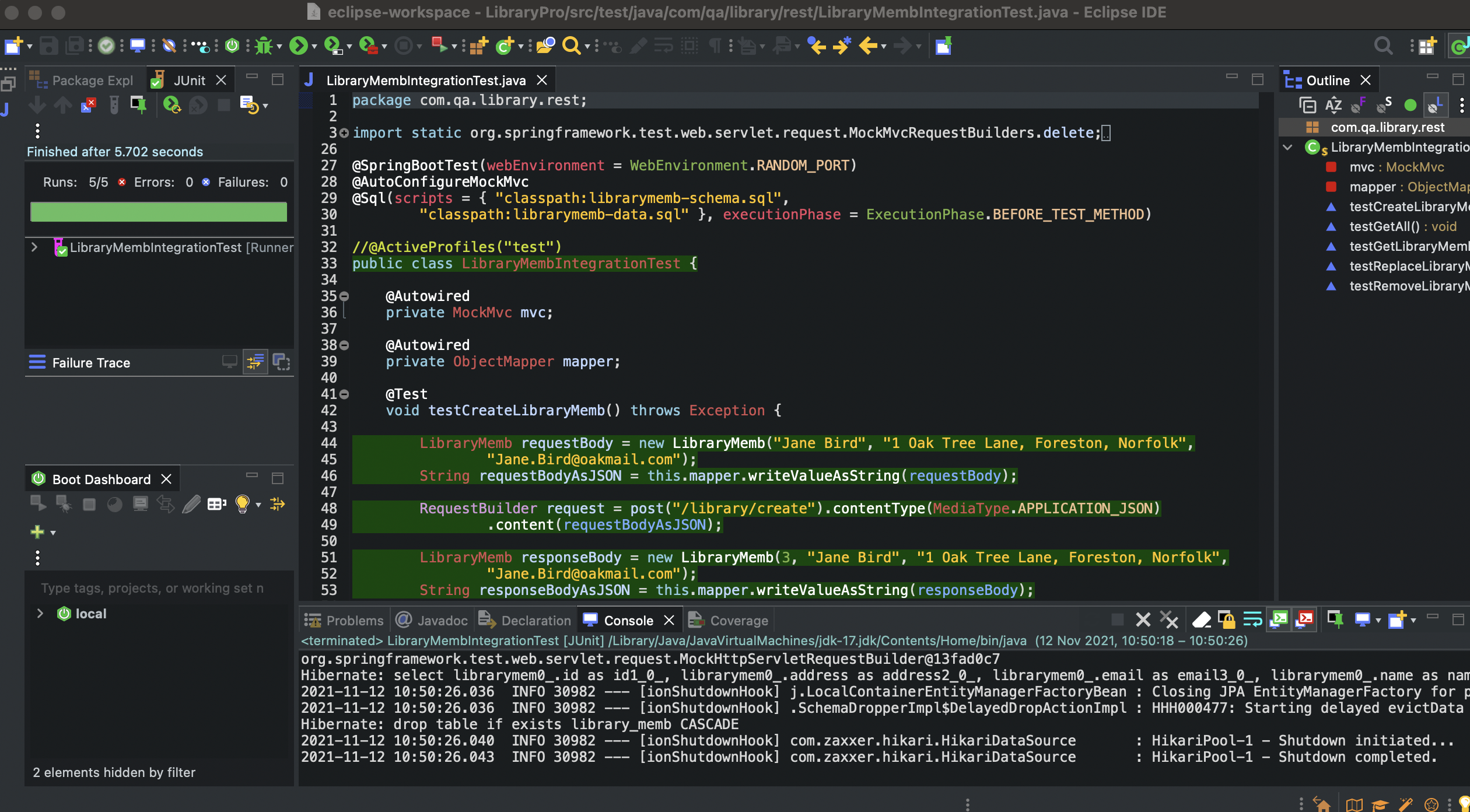Click the green JUnit progress bar
The image size is (1470, 812).
click(x=159, y=212)
